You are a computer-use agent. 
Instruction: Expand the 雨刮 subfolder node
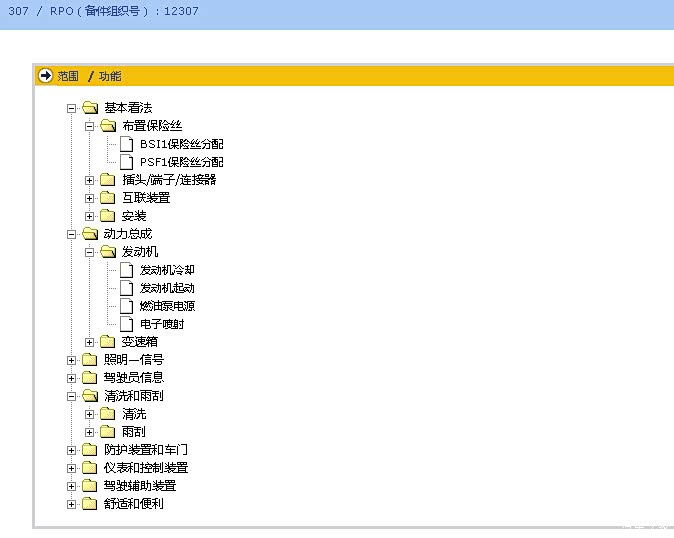tap(89, 432)
